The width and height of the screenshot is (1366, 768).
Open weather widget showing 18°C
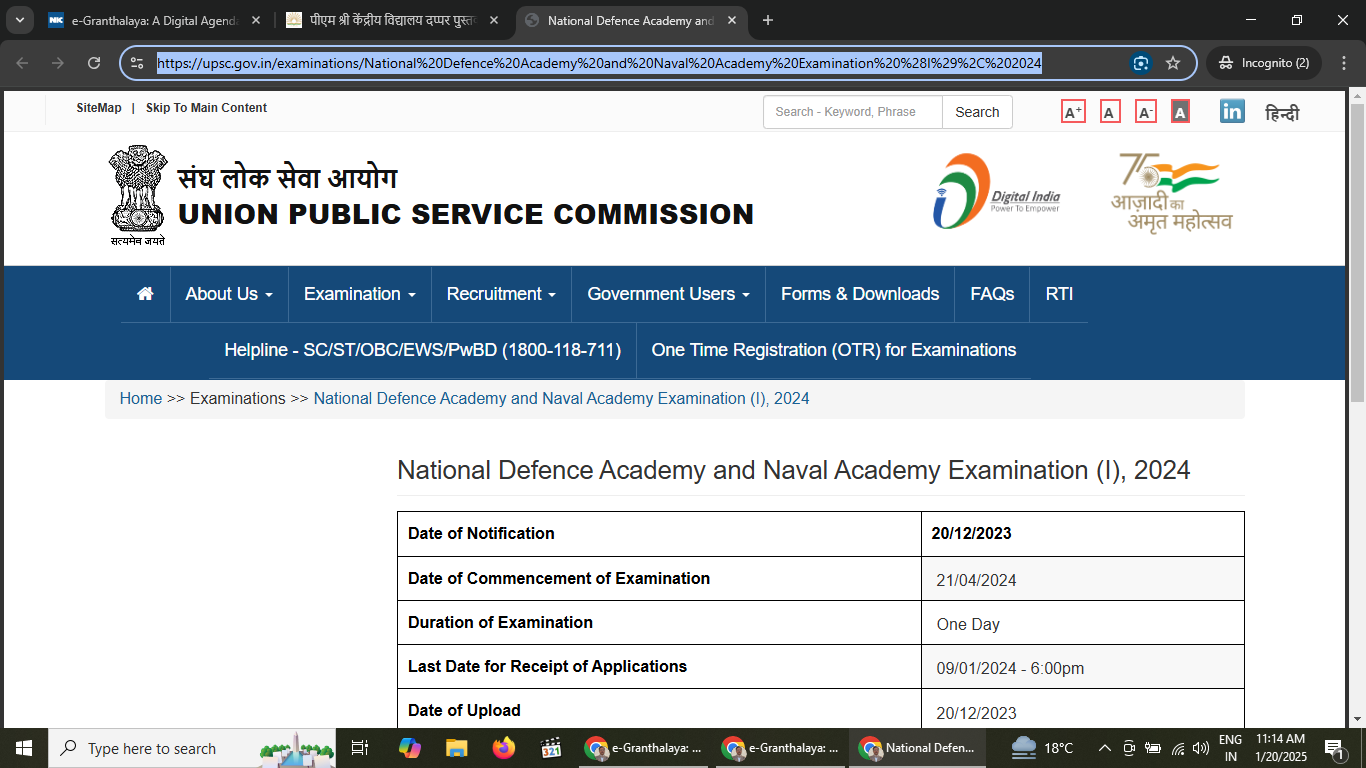tap(1042, 748)
